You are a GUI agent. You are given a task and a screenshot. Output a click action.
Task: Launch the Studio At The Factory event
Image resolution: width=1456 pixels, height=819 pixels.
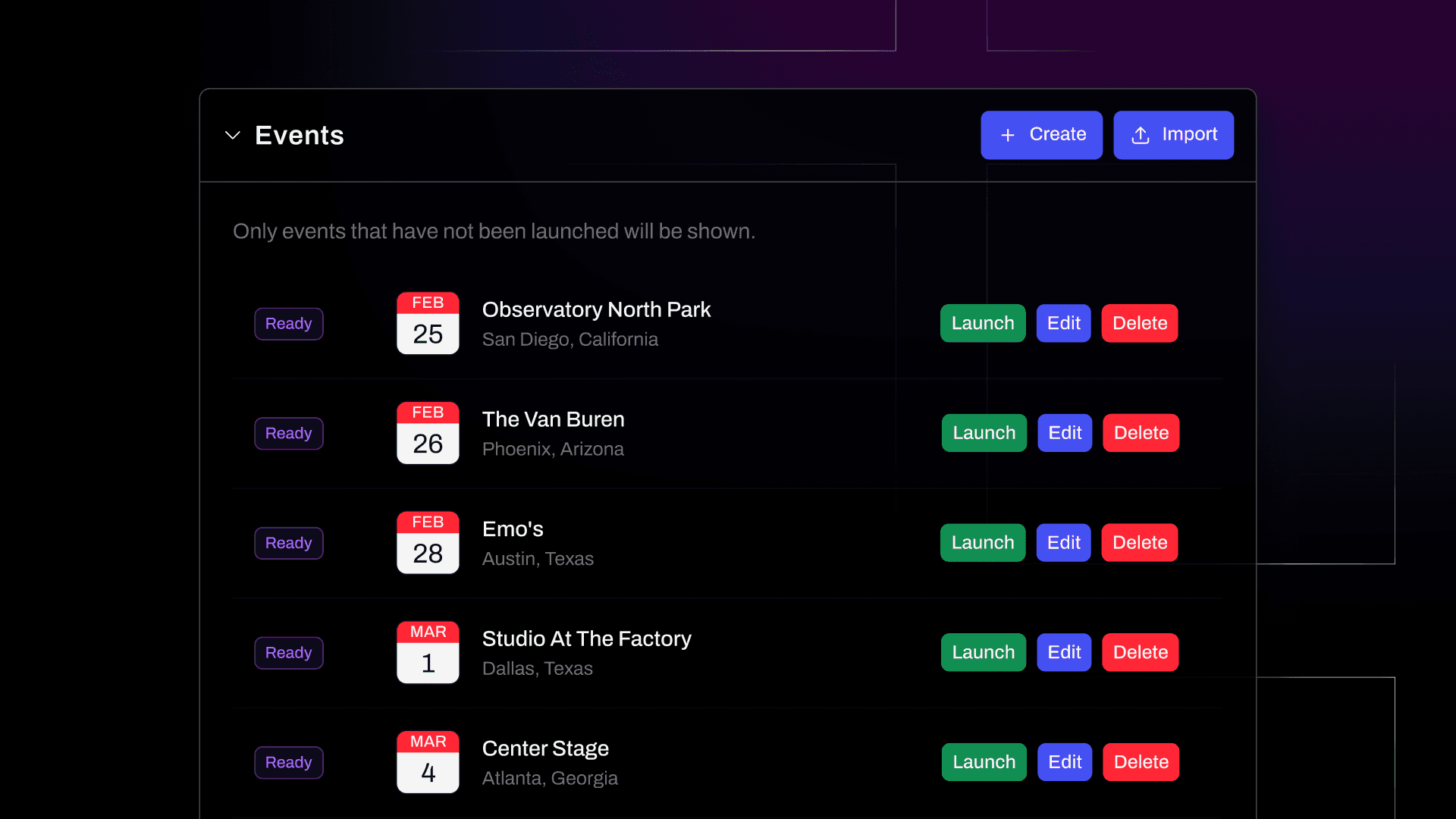point(984,652)
